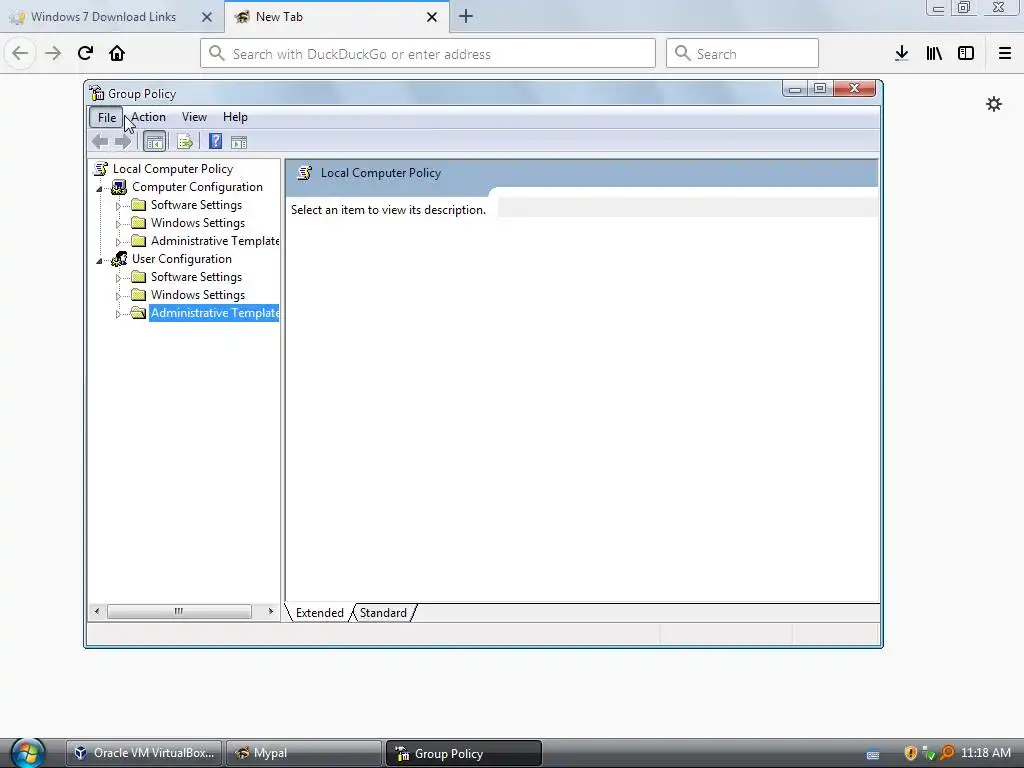Maximize the Group Policy window
1024x768 pixels.
(x=820, y=89)
